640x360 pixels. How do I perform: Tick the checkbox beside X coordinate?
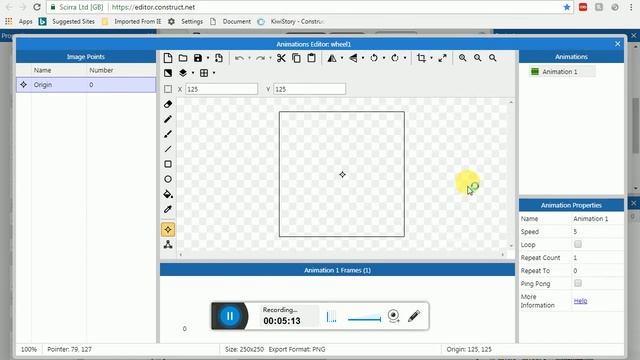coord(168,89)
